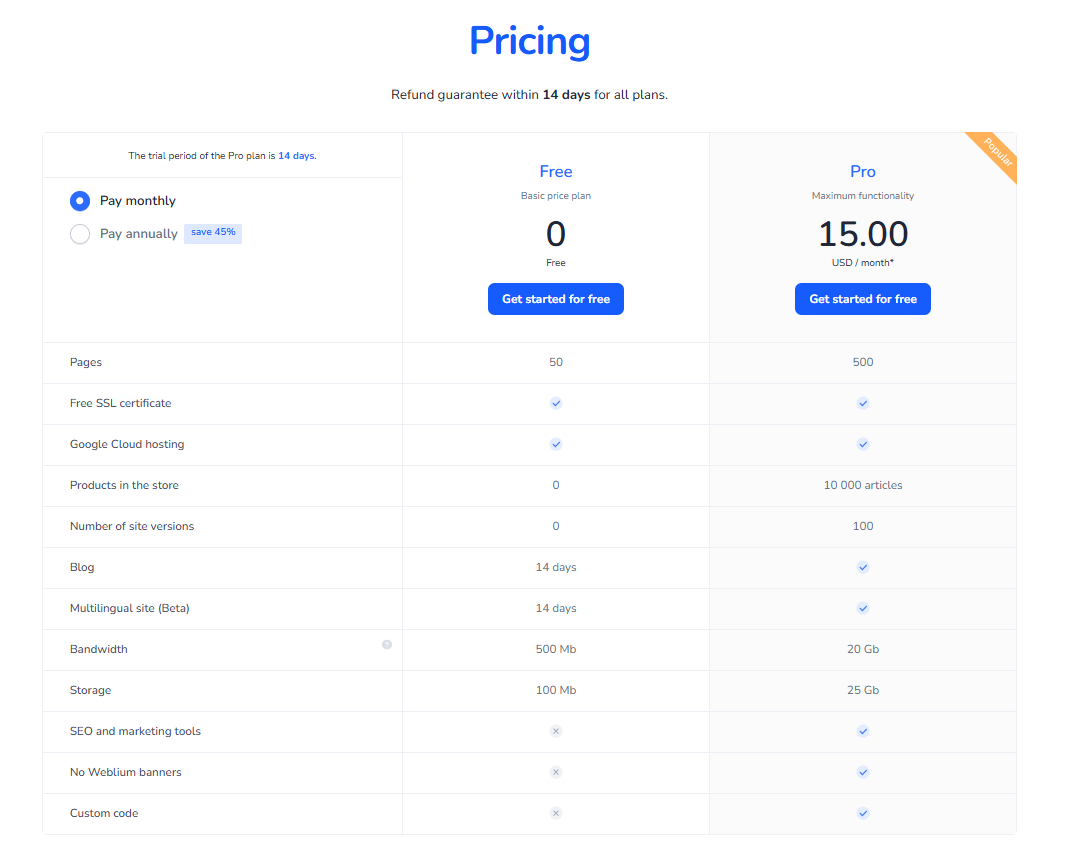Click the No Weblium banners X in Free column
1065x849 pixels.
(x=555, y=772)
